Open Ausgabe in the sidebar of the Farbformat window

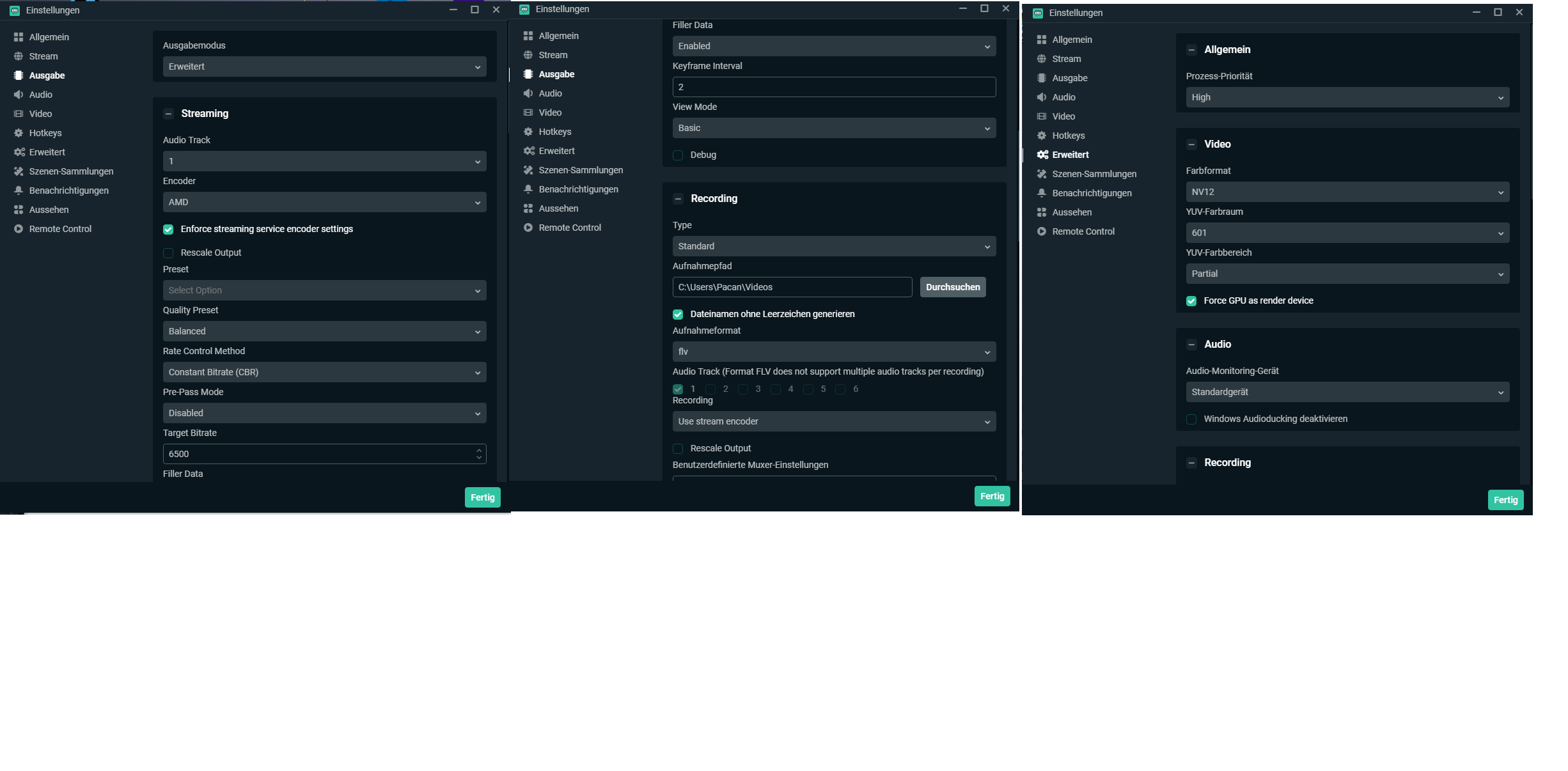(x=1069, y=78)
